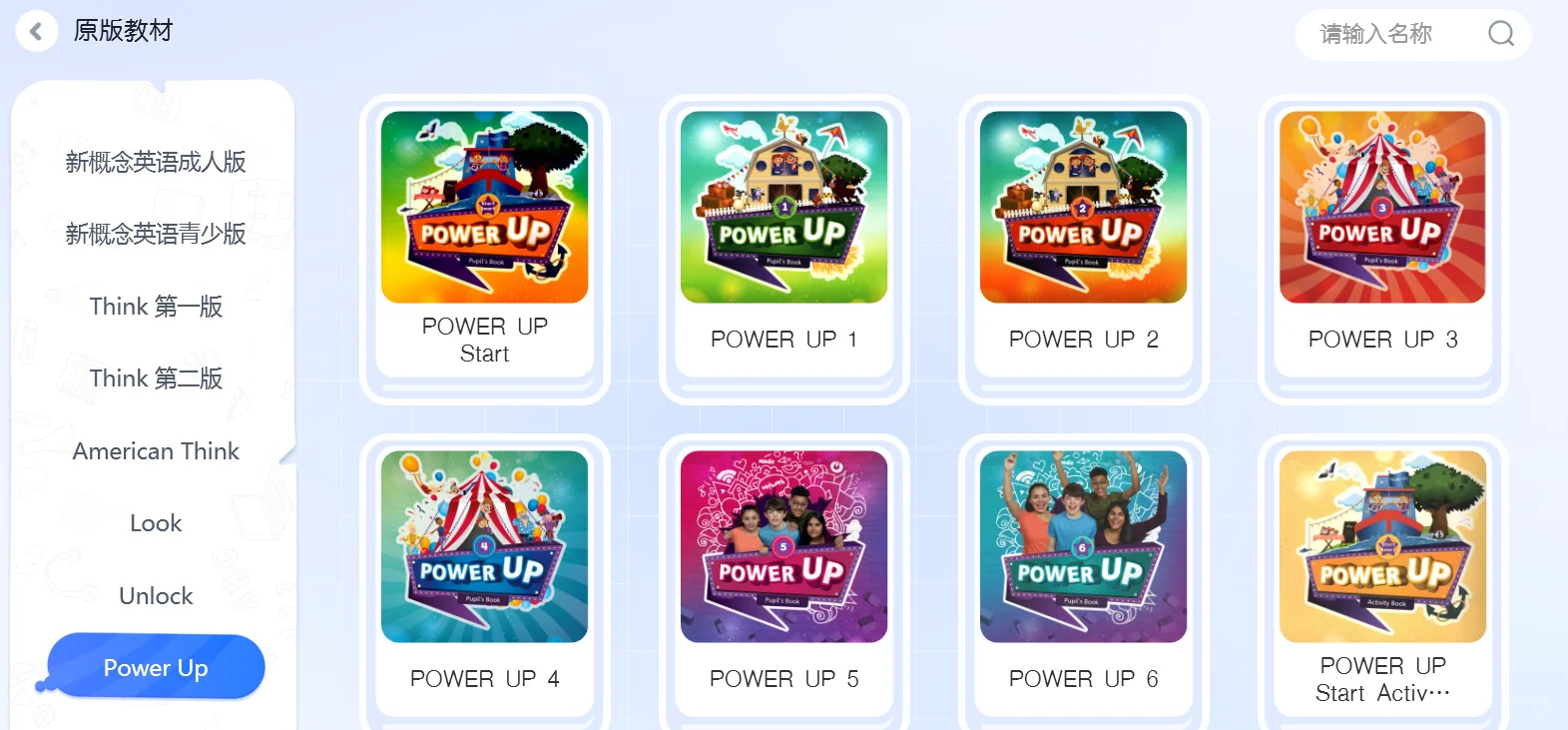Click the POWER UP 3 title label
This screenshot has width=1568, height=730.
(1383, 340)
